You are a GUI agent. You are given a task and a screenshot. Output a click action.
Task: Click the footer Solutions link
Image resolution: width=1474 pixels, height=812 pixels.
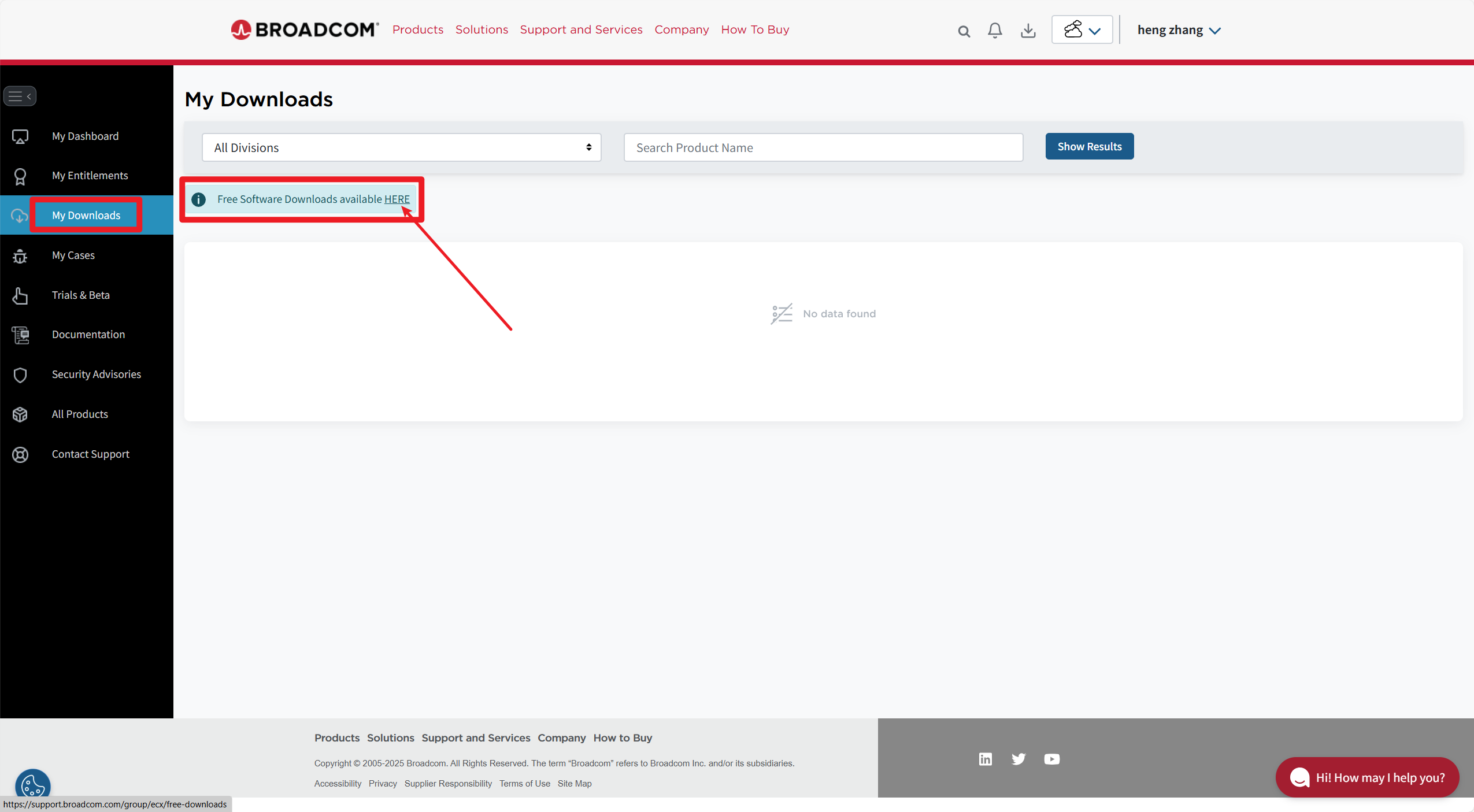391,738
